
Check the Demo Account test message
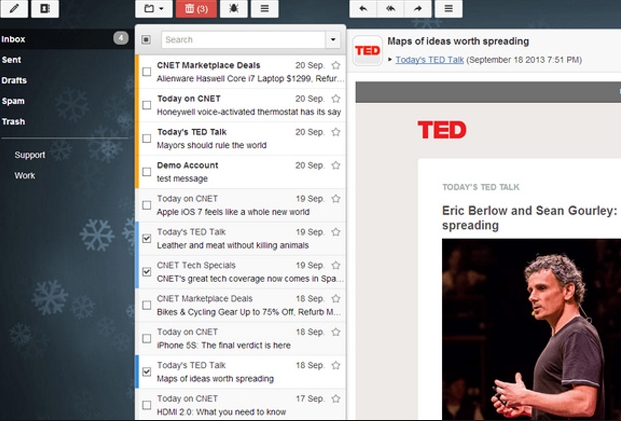point(147,171)
